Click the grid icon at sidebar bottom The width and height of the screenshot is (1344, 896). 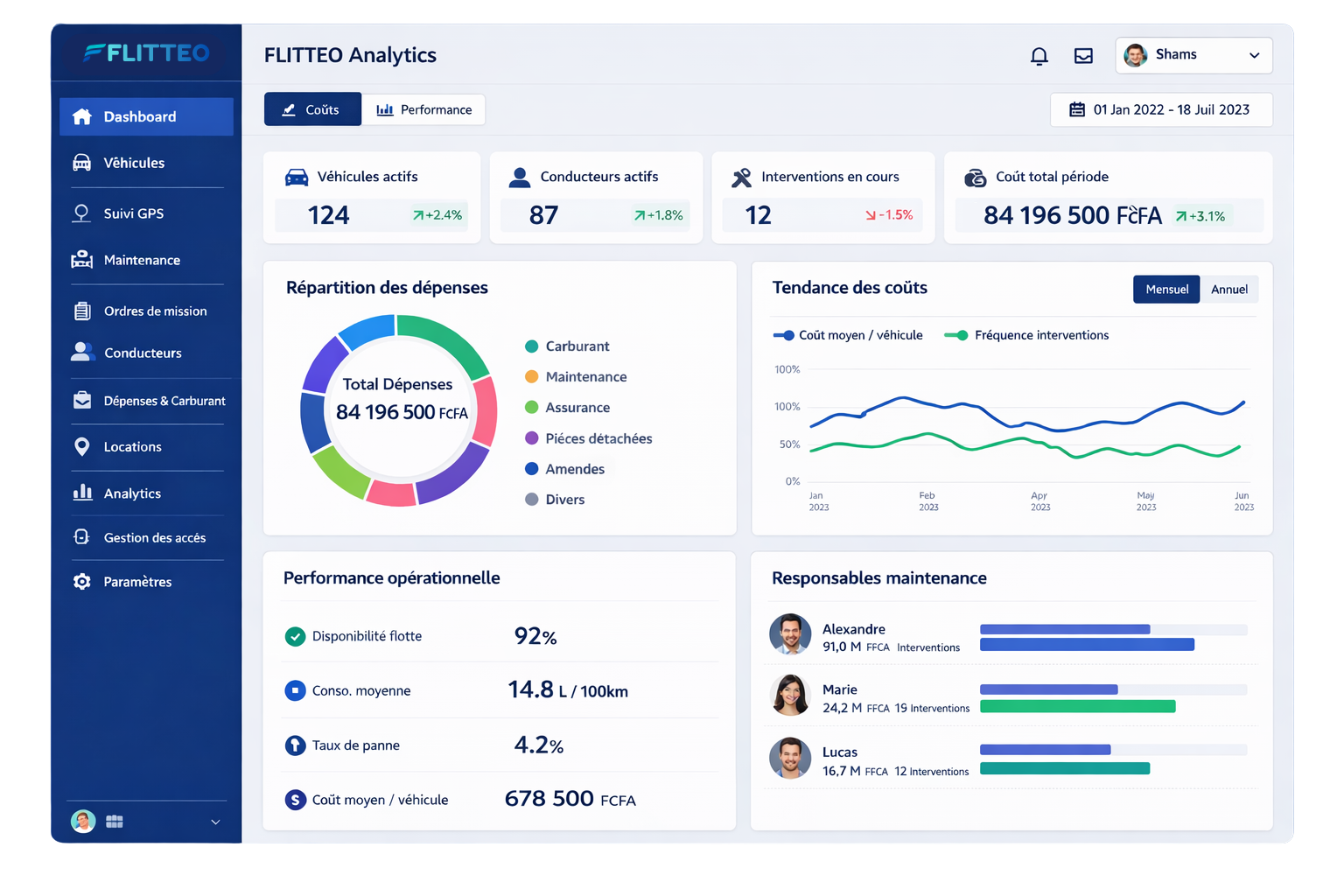[x=115, y=822]
